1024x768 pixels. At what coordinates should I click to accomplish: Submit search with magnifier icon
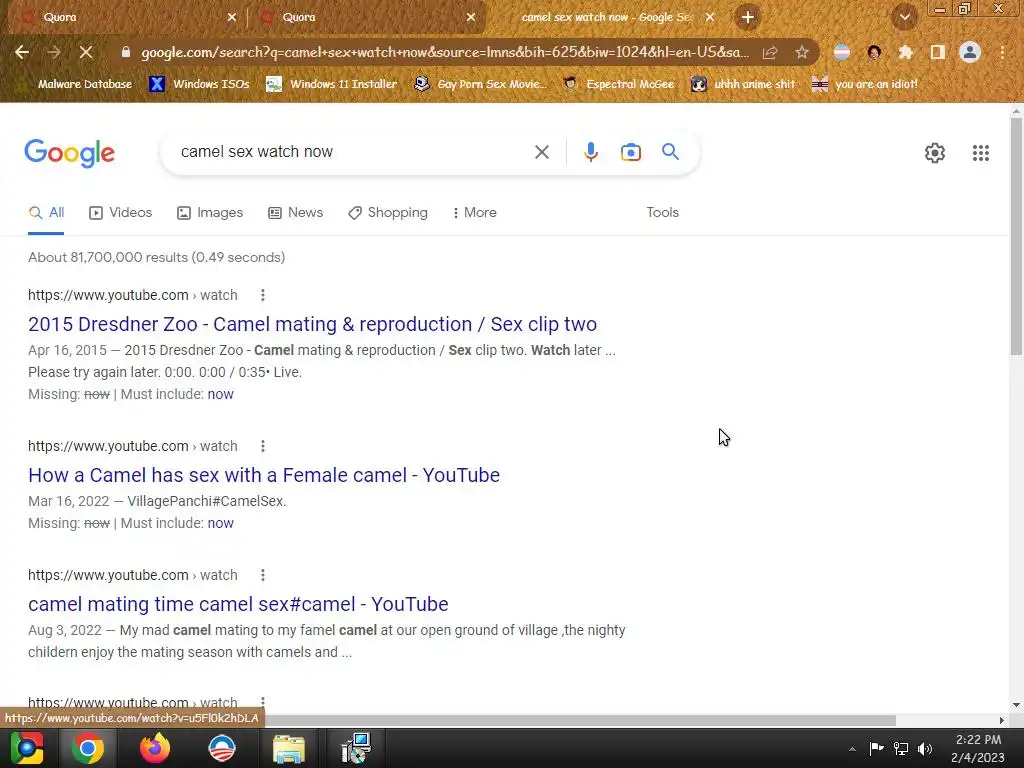(670, 152)
